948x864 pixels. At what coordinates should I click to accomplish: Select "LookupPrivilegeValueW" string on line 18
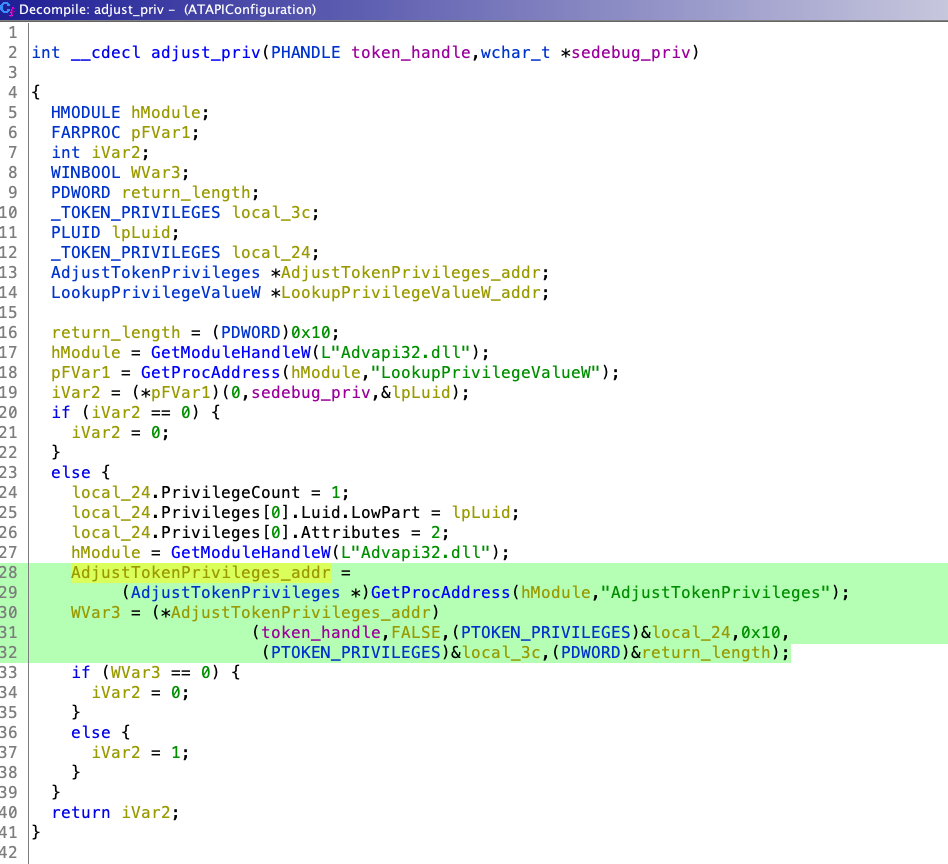485,372
